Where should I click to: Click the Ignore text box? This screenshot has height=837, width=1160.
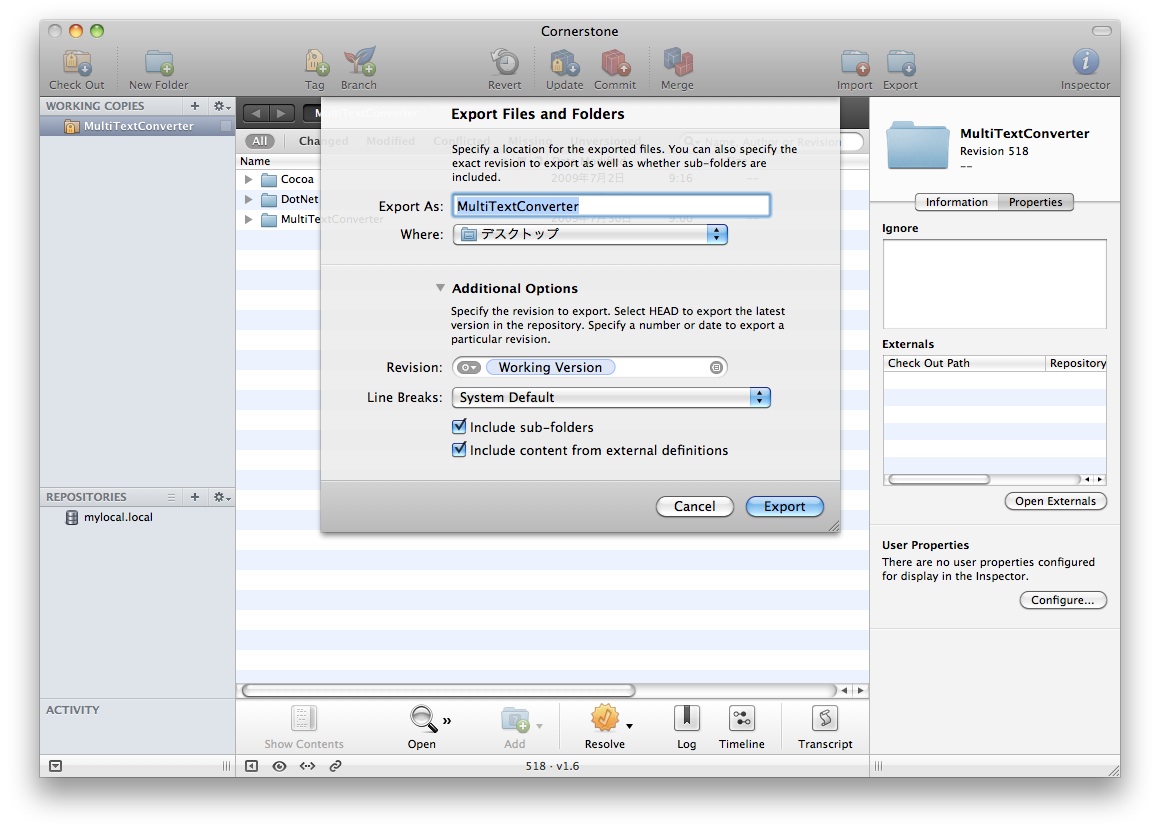pos(994,283)
